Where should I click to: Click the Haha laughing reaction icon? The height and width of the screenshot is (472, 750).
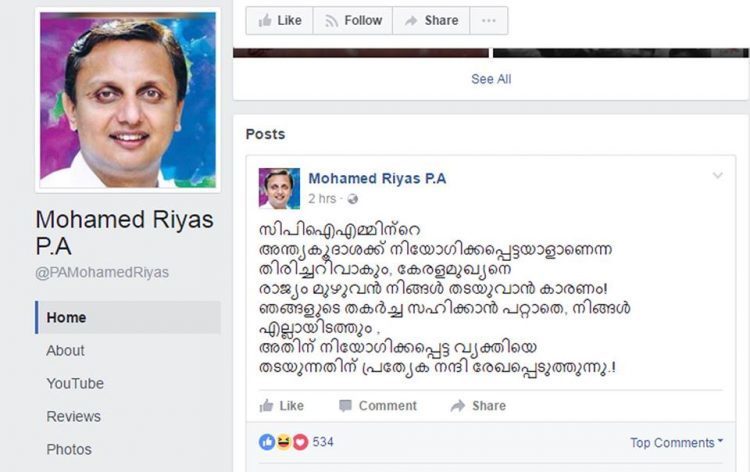tap(284, 442)
